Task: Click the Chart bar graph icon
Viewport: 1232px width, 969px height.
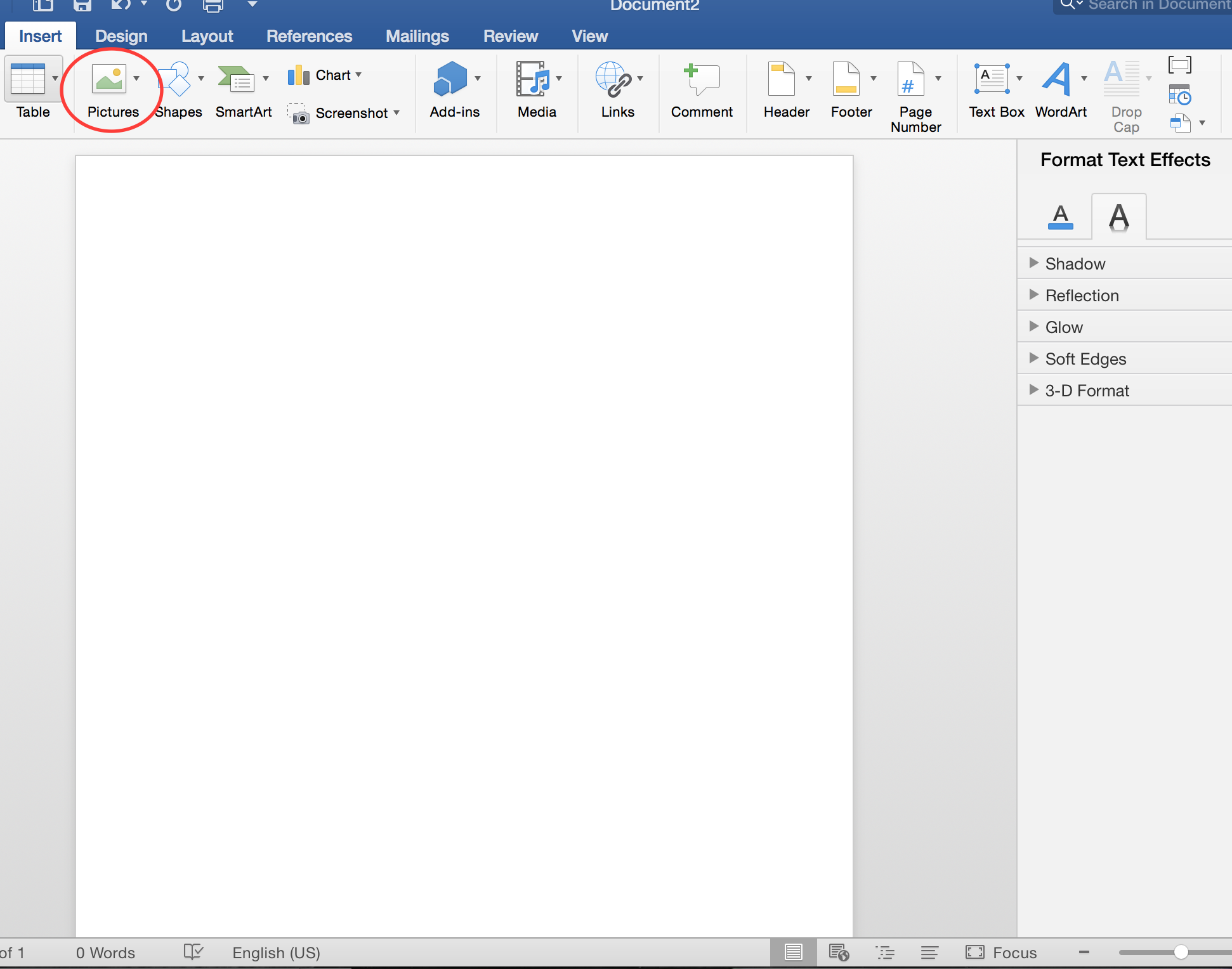Action: [298, 75]
